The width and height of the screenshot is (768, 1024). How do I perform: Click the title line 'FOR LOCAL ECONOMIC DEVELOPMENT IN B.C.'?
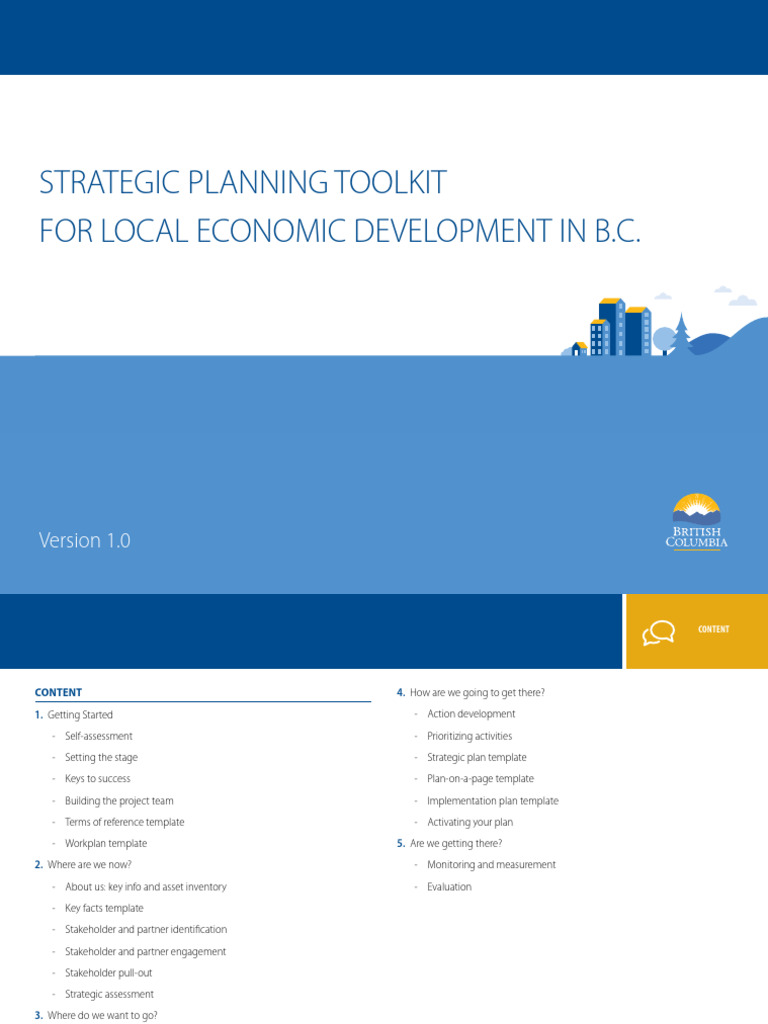click(340, 231)
